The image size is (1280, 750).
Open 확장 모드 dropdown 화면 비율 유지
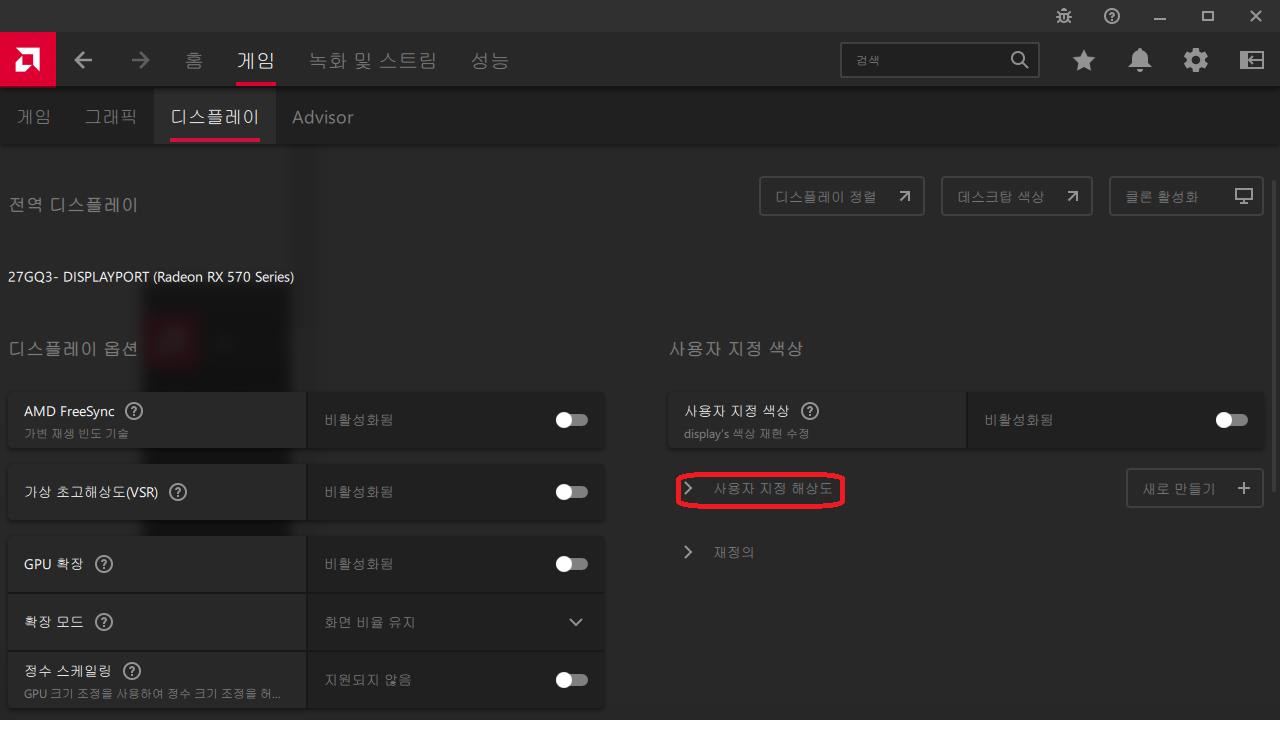click(455, 622)
